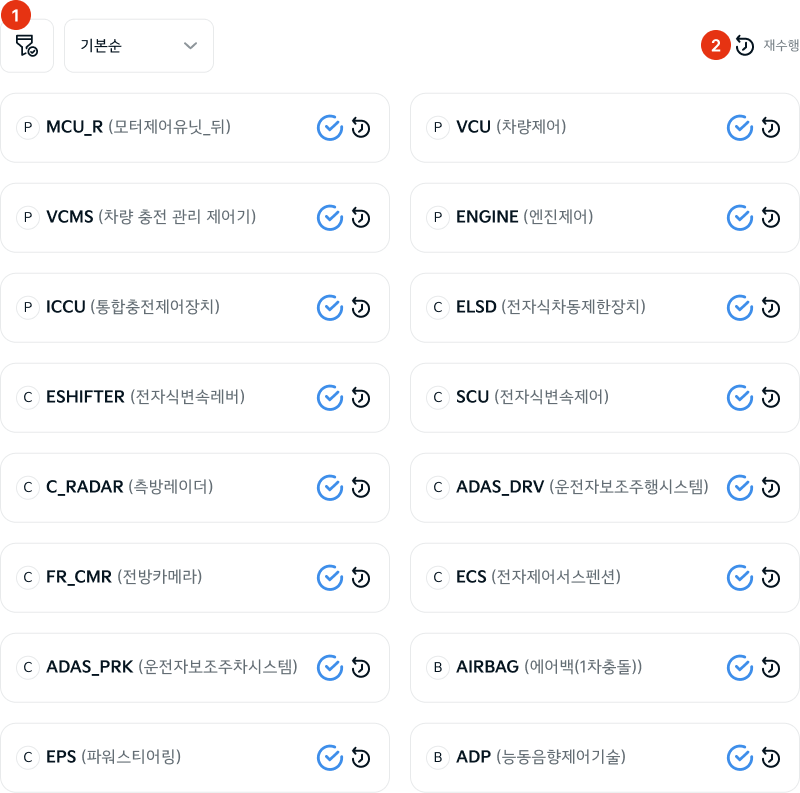Screen dimensions: 800x793
Task: Select the ESHIFTER (전자식변속레버) label
Action: [145, 396]
